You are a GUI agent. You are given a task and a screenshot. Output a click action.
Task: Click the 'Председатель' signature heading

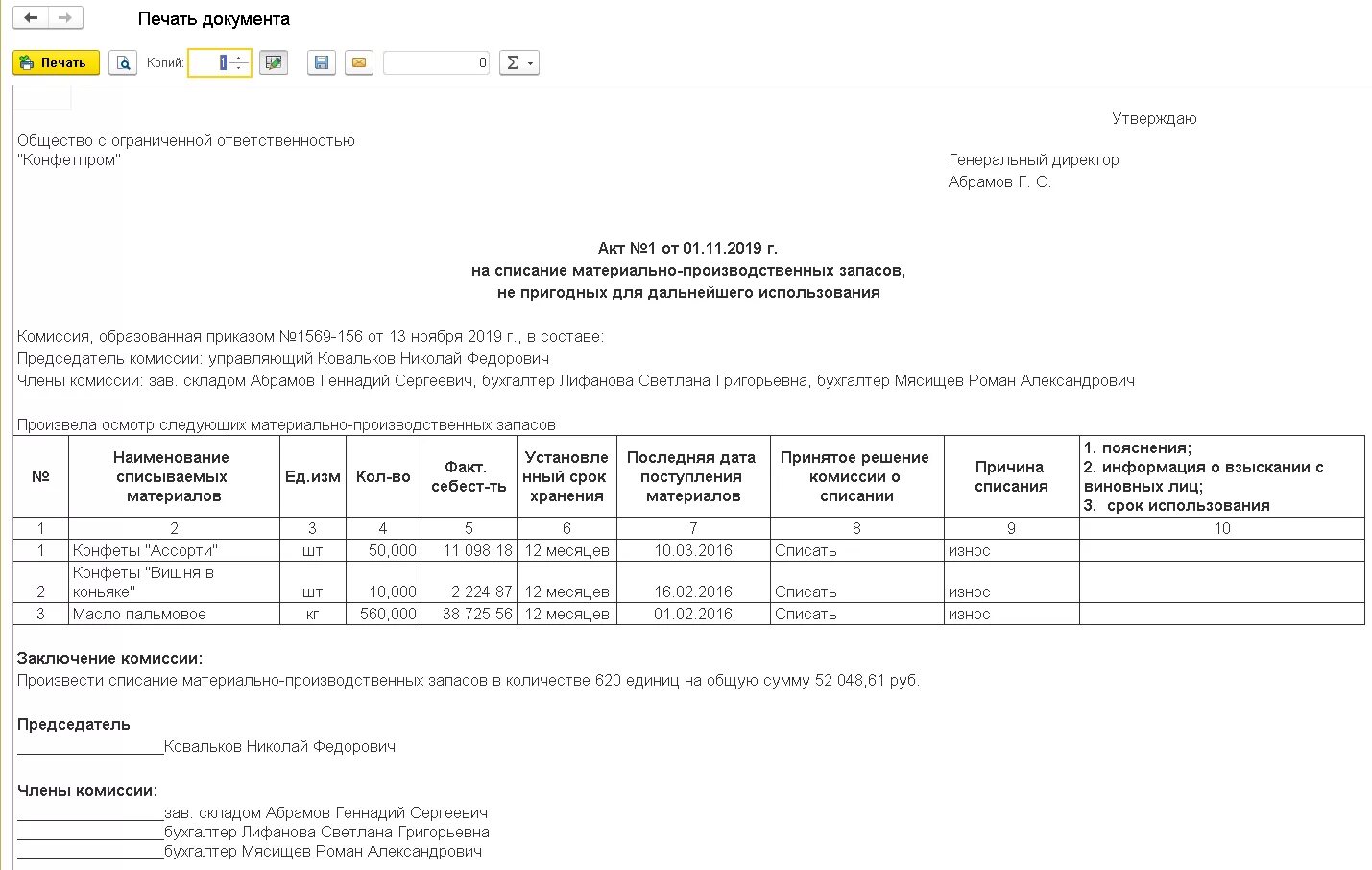click(73, 725)
